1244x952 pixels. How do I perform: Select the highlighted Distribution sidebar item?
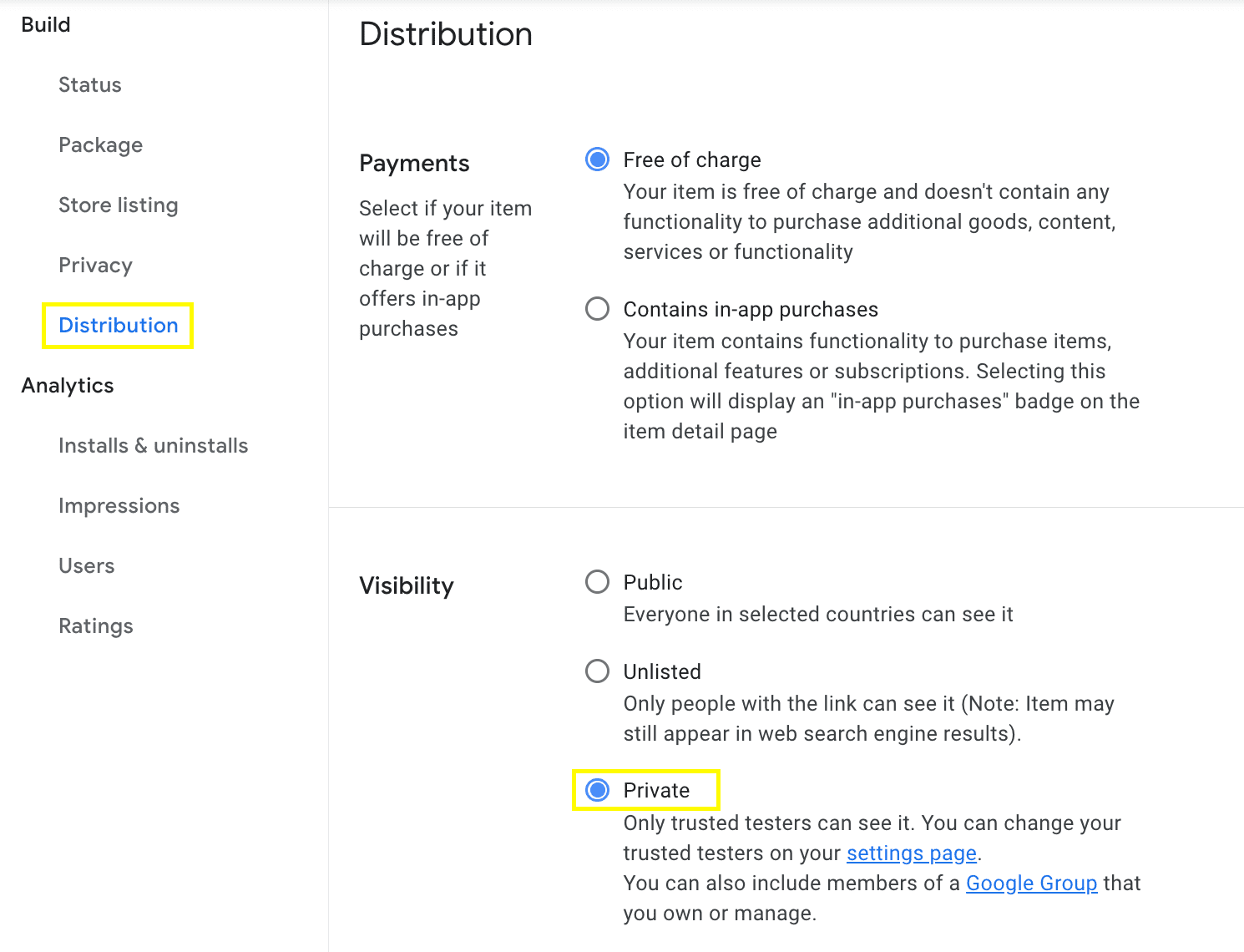[x=118, y=326]
